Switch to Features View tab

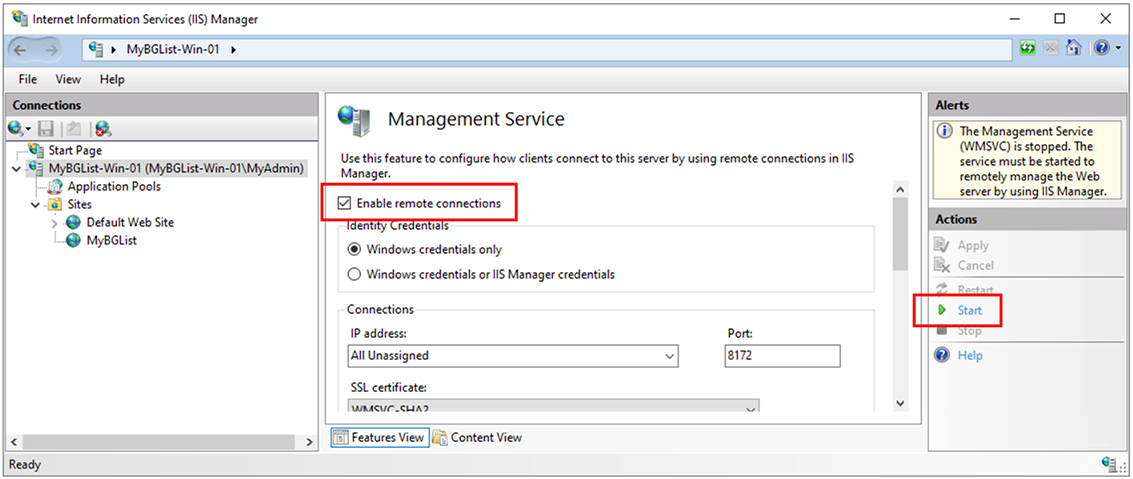380,437
